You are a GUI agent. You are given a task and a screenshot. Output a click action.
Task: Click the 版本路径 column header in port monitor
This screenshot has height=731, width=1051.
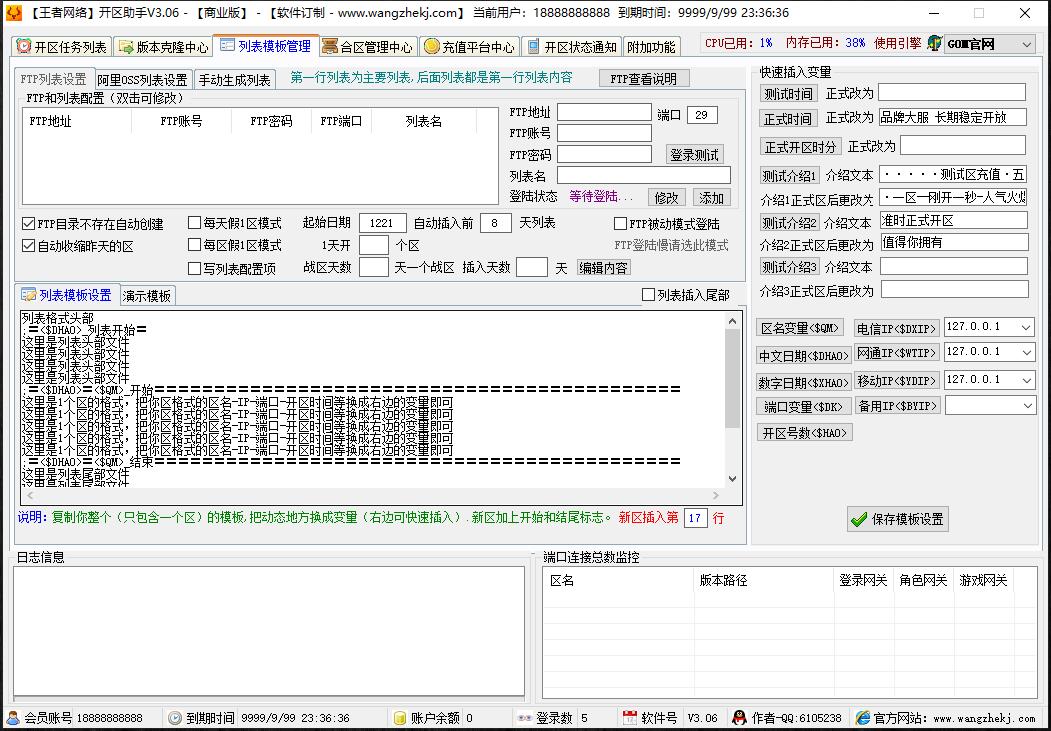tap(763, 580)
